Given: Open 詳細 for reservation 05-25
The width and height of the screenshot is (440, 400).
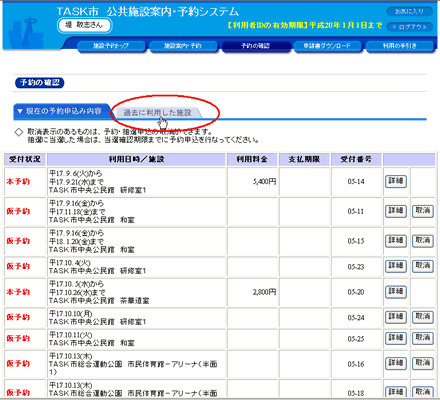Looking at the screenshot, I should coord(396,338).
